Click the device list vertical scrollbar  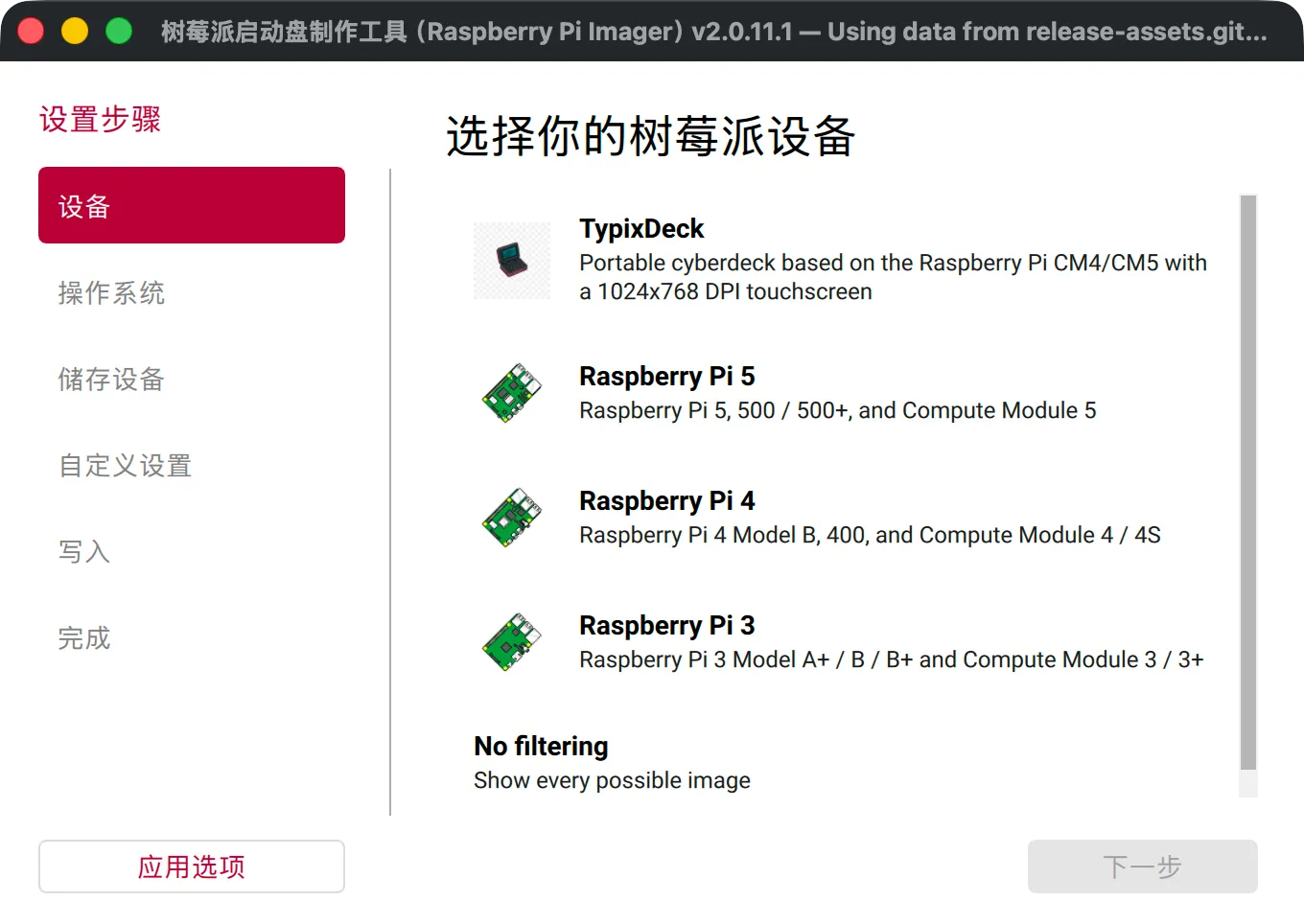click(x=1248, y=483)
